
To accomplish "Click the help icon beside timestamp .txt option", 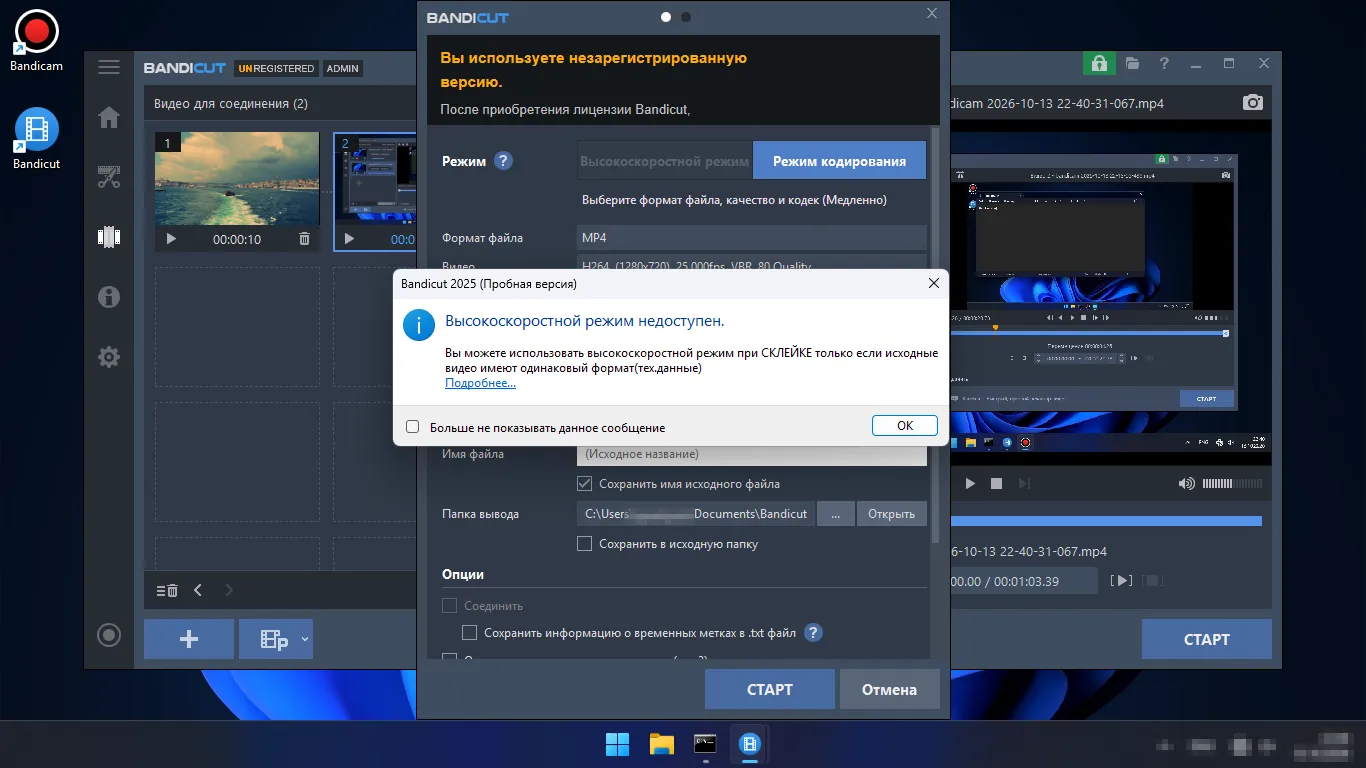I will pyautogui.click(x=813, y=632).
